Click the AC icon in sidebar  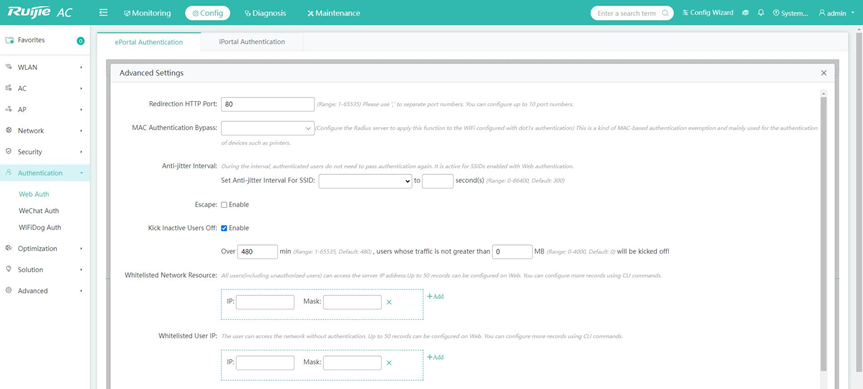coord(8,88)
